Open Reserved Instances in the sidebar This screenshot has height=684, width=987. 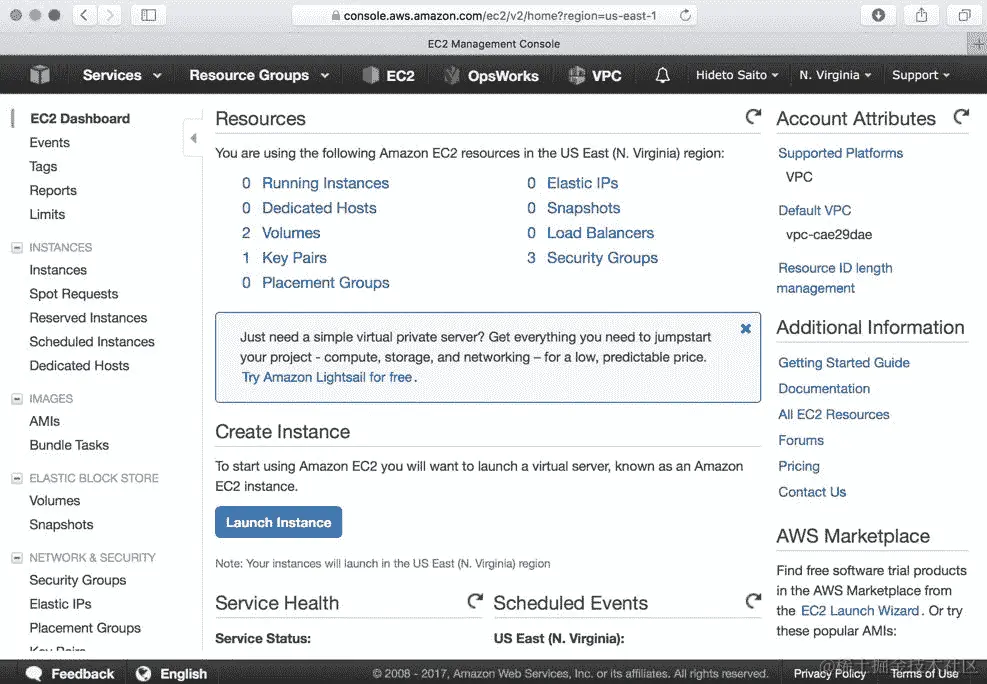click(88, 318)
